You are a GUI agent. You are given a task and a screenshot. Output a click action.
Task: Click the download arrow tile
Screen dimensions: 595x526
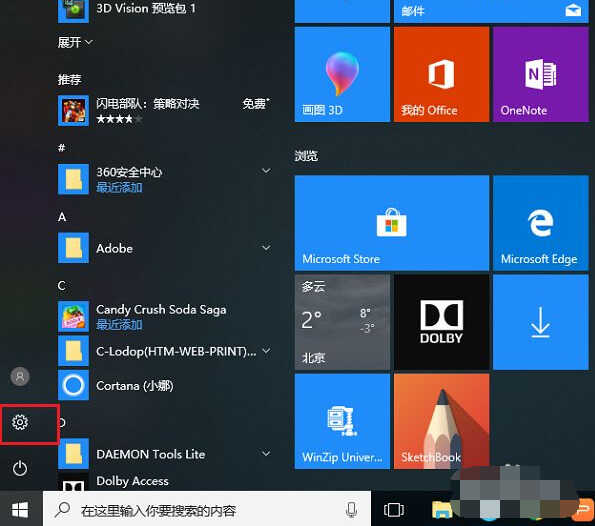click(x=541, y=322)
